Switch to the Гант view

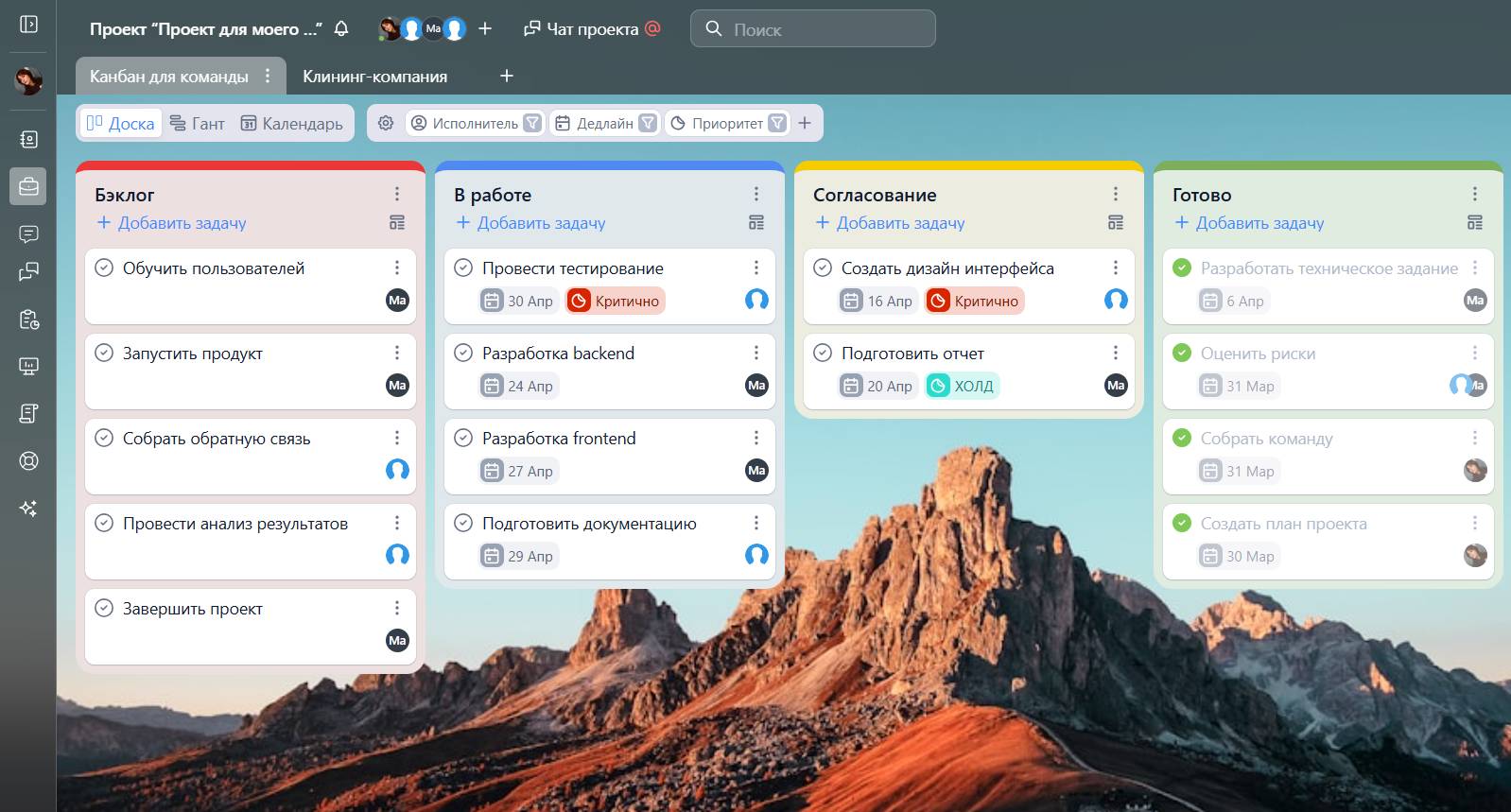198,123
